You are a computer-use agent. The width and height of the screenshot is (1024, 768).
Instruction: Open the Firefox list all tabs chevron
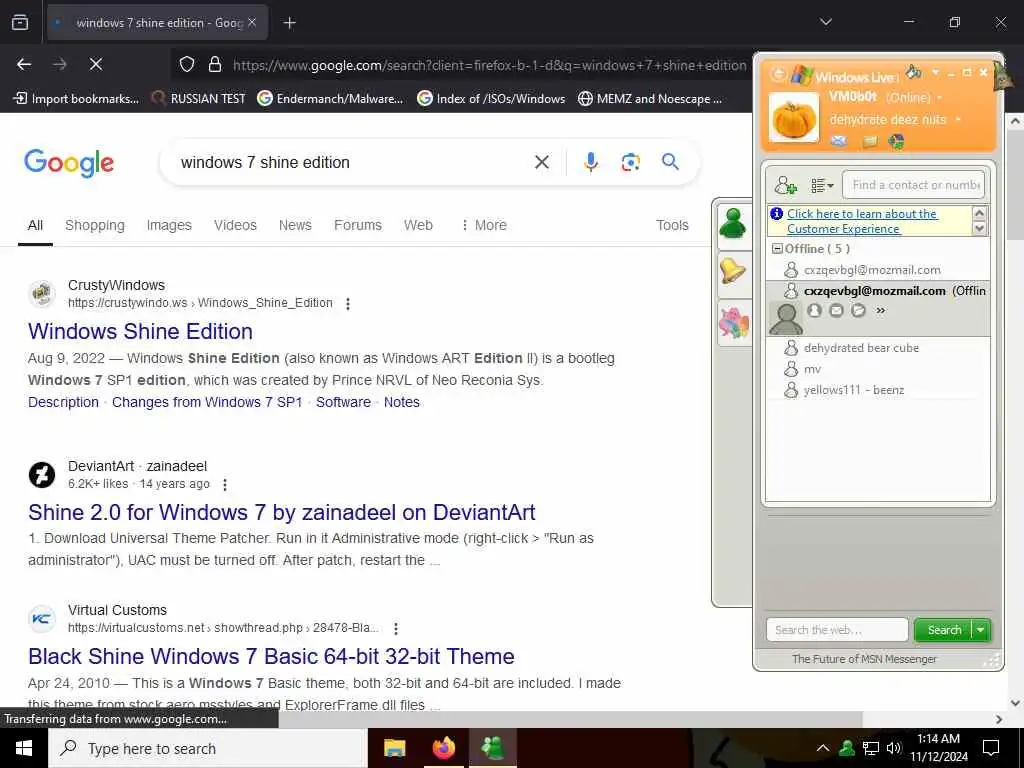tap(825, 22)
